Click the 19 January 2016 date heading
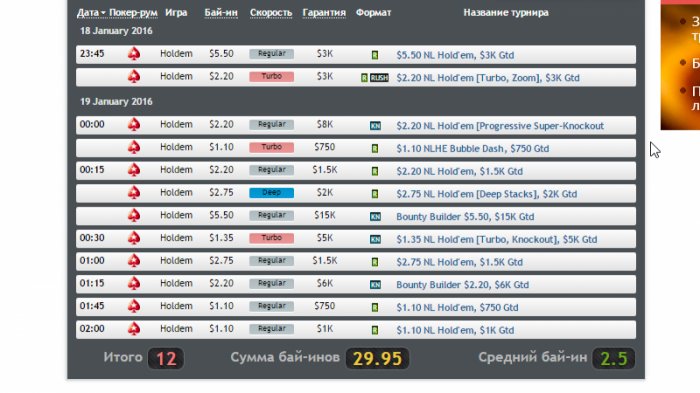Image resolution: width=700 pixels, height=393 pixels. [116, 101]
